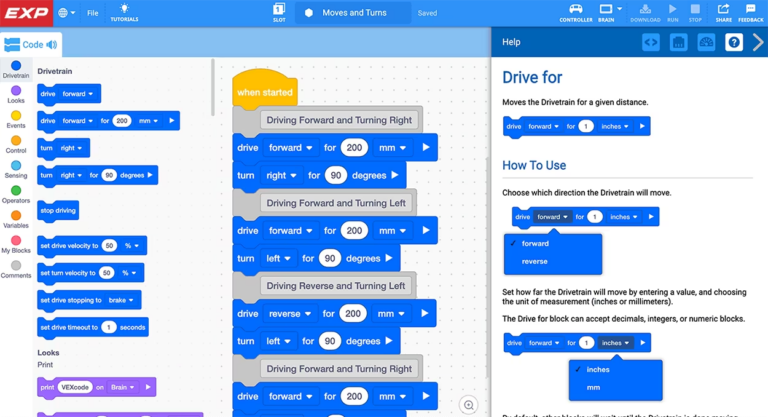Expand the Brain dropdown in the toolbar
768x417 pixels.
pos(608,12)
